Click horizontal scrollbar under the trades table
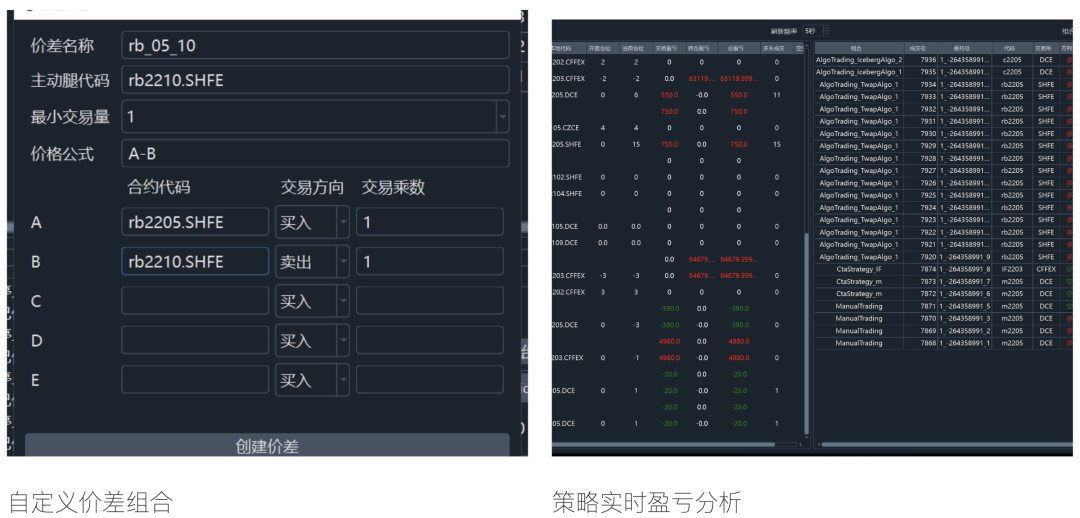 click(947, 445)
